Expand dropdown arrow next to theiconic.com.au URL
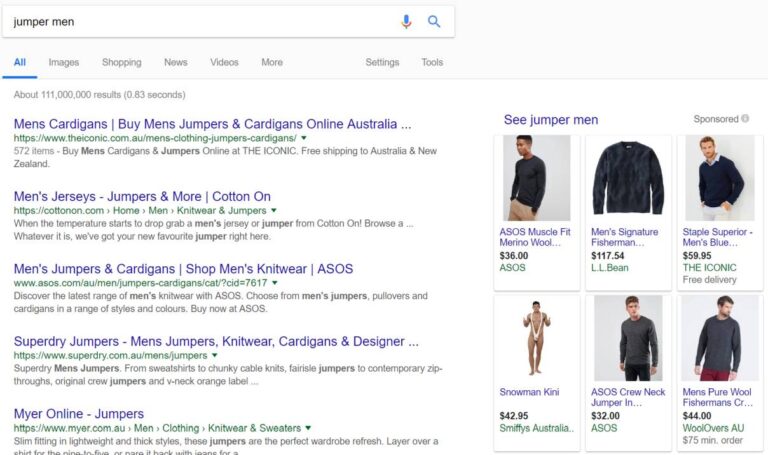Viewport: 768px width, 455px height. [x=304, y=138]
